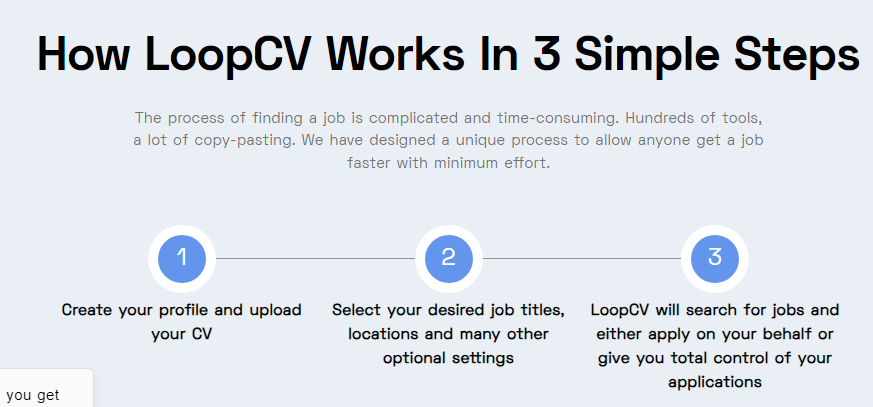Click the 'How LoopCV Works' main heading
This screenshot has width=873, height=407.
pos(448,53)
